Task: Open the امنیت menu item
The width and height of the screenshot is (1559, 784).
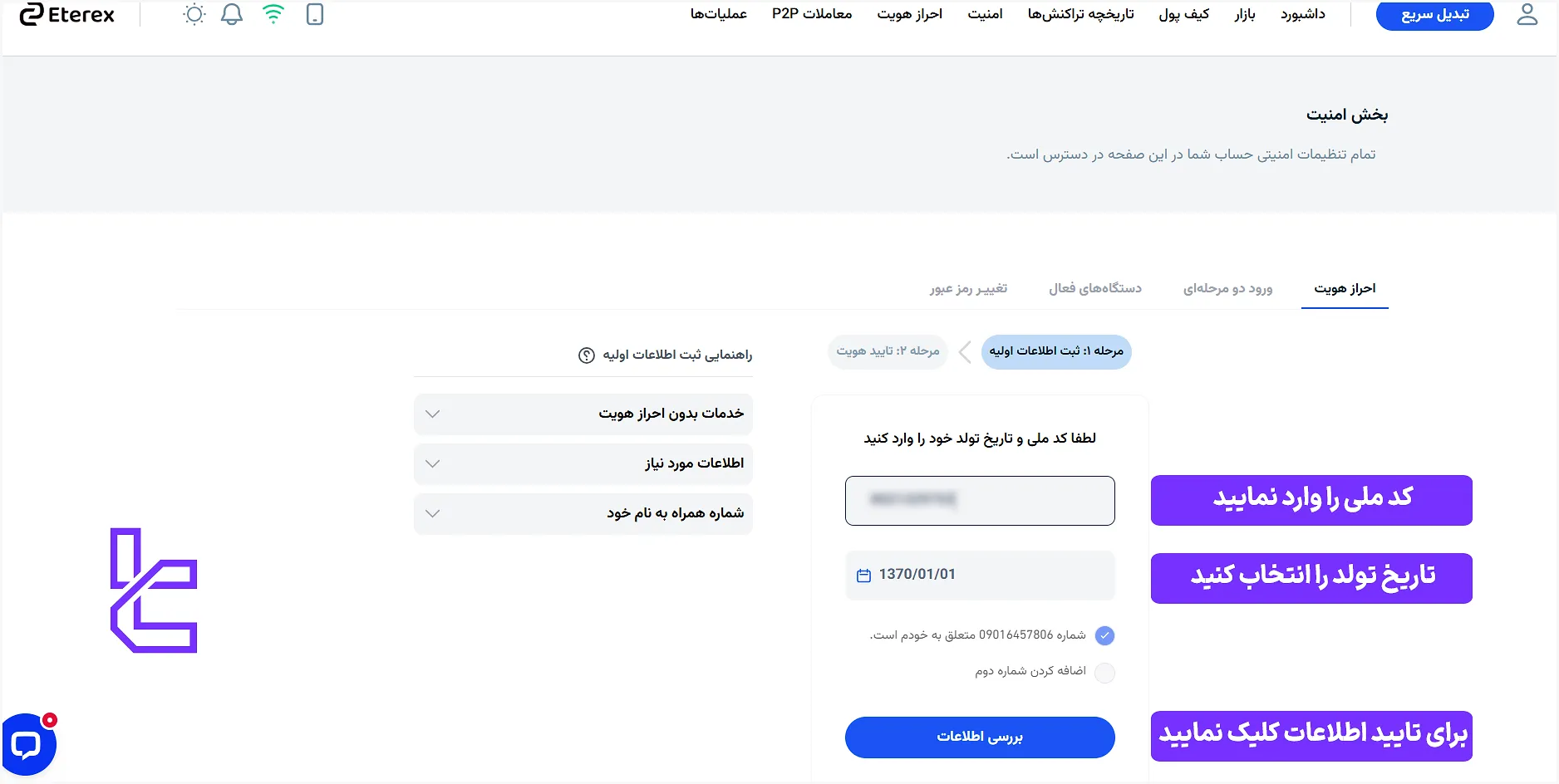Action: click(x=985, y=14)
